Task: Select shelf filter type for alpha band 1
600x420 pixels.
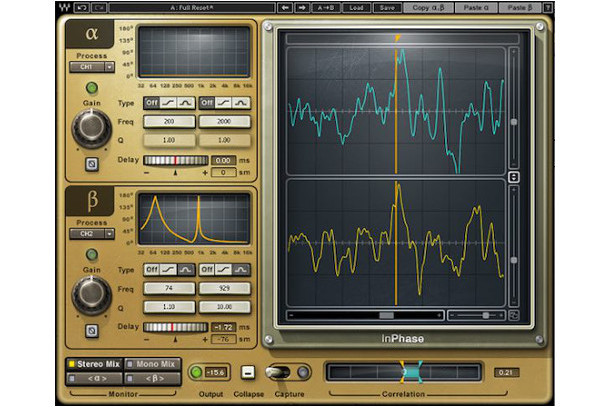Action: coord(168,103)
